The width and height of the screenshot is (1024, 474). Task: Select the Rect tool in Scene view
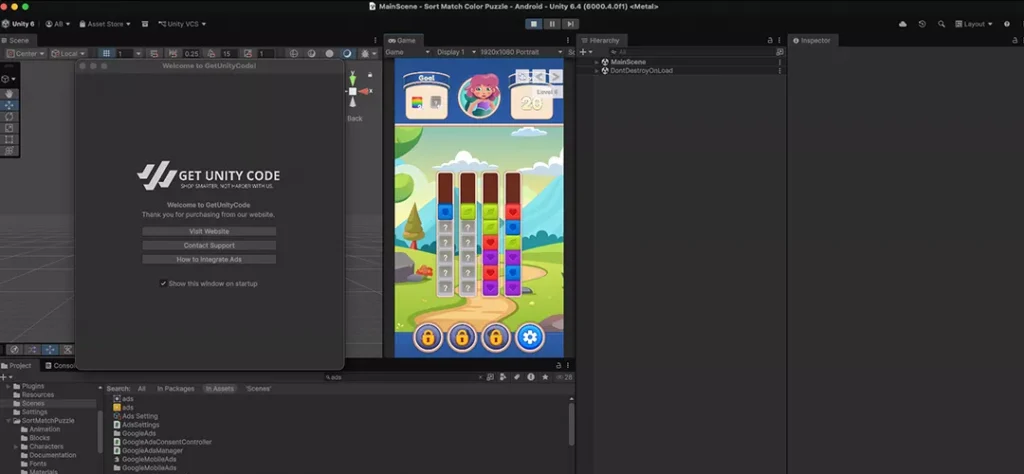point(9,139)
